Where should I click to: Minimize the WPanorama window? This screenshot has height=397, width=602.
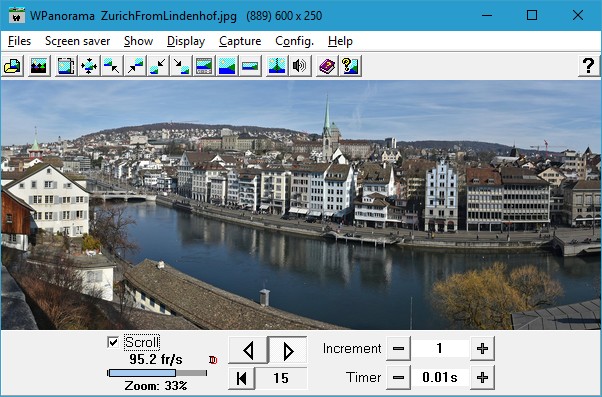pos(487,15)
